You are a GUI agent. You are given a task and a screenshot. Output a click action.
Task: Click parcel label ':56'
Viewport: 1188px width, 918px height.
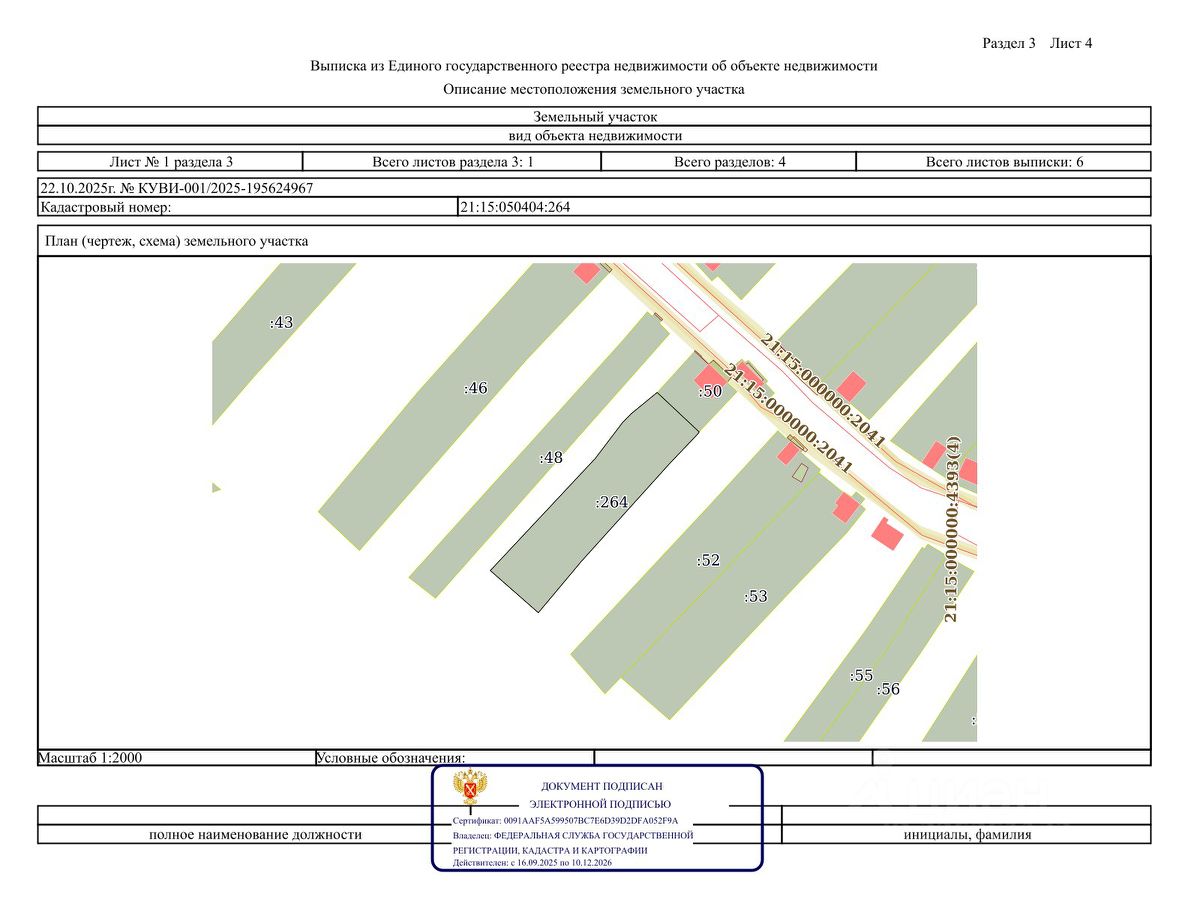pos(888,688)
